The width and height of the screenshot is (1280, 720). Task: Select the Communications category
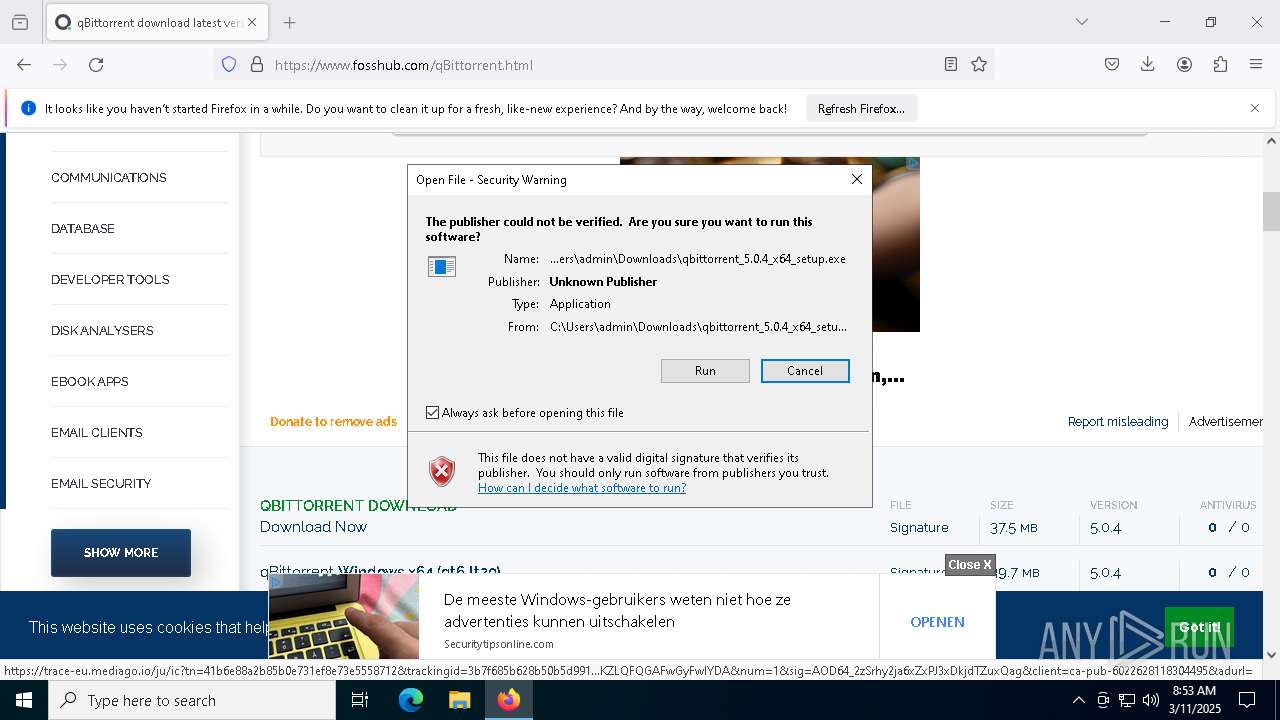(x=109, y=178)
